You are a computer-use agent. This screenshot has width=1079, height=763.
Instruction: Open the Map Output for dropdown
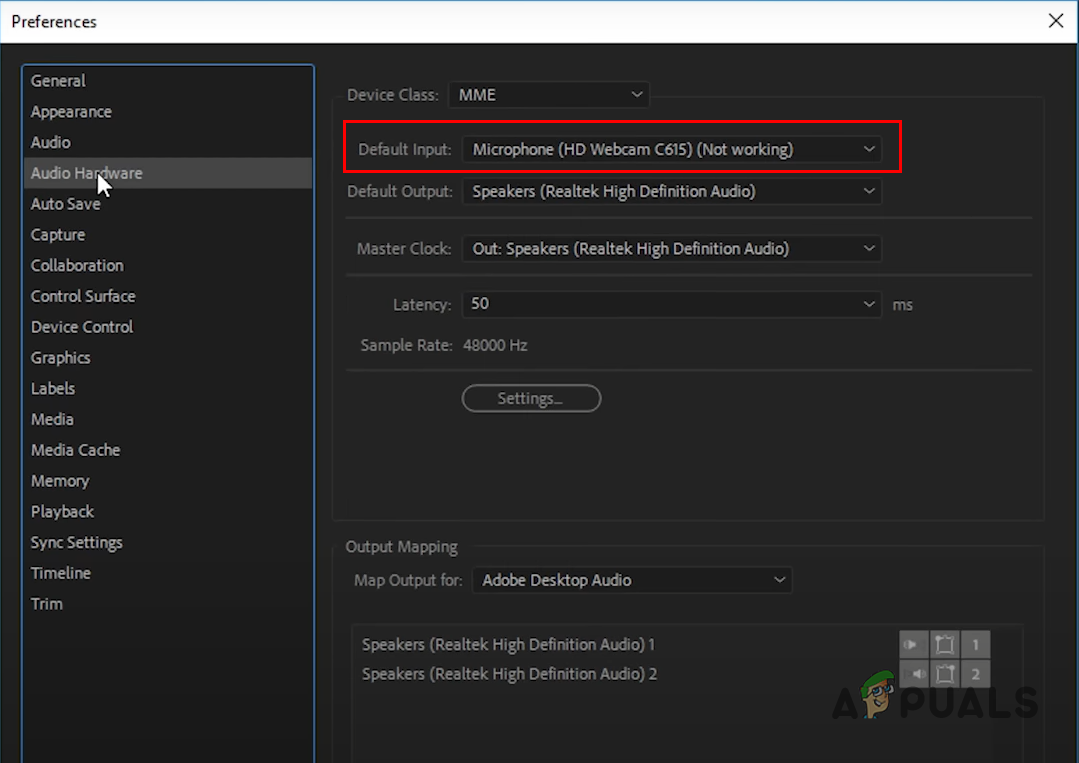(x=632, y=580)
